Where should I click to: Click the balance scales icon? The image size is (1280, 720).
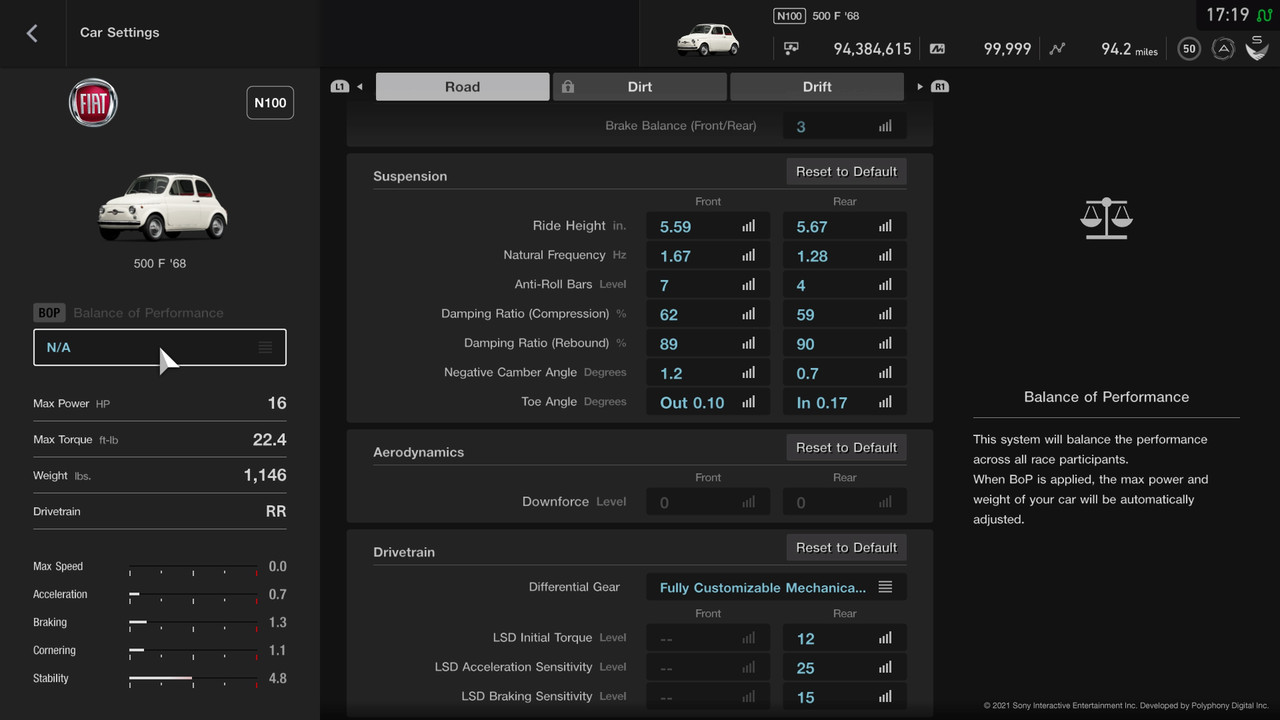click(1106, 218)
